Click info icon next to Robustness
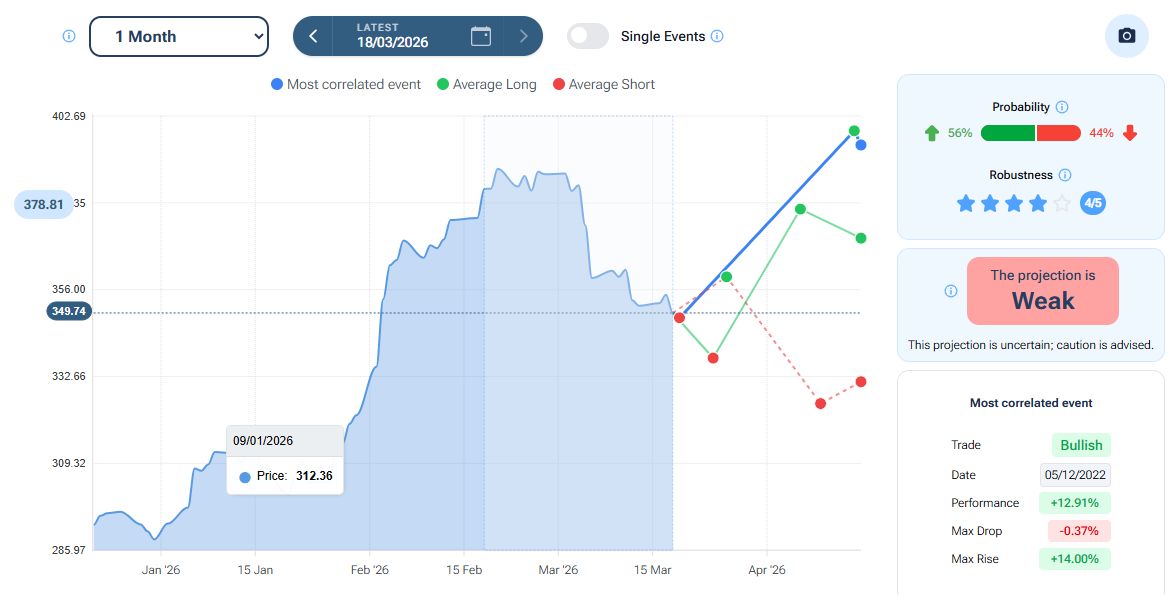1171x595 pixels. [1065, 175]
